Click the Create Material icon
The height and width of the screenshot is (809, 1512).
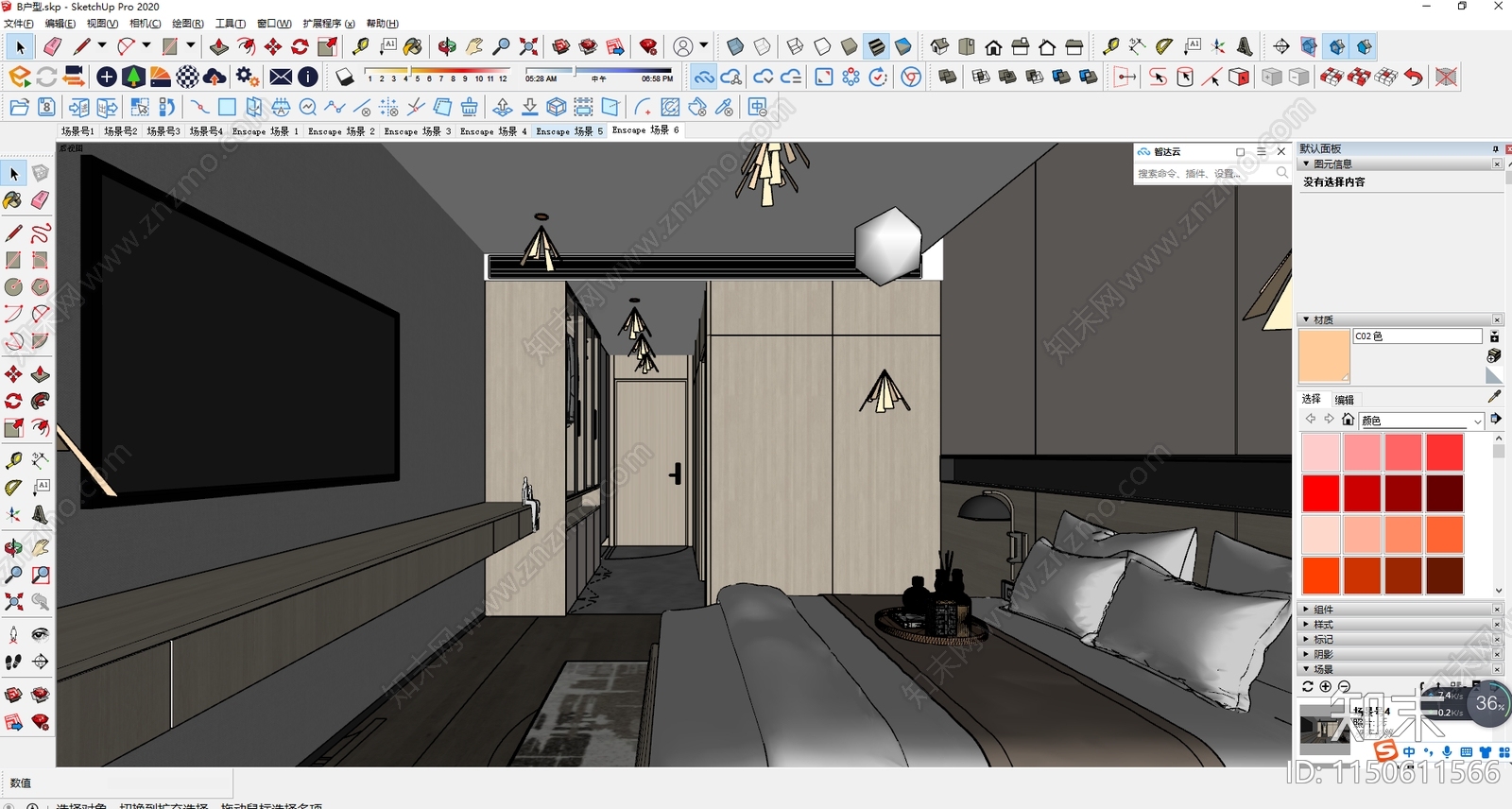pyautogui.click(x=1494, y=355)
